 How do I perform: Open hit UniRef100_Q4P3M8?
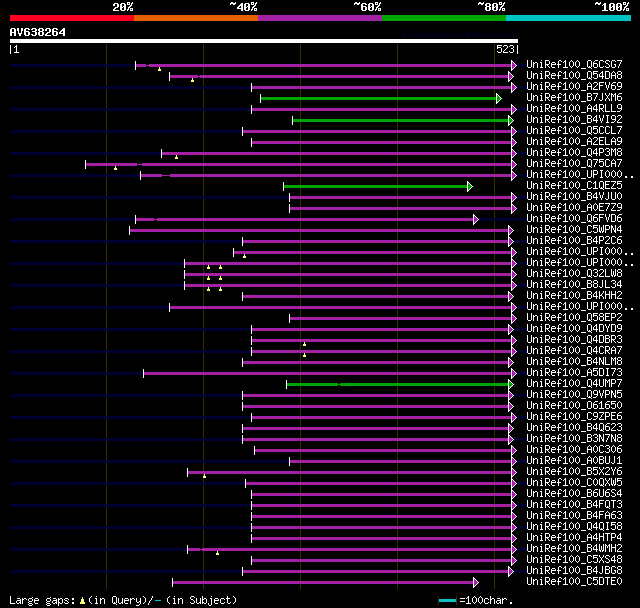pyautogui.click(x=574, y=153)
